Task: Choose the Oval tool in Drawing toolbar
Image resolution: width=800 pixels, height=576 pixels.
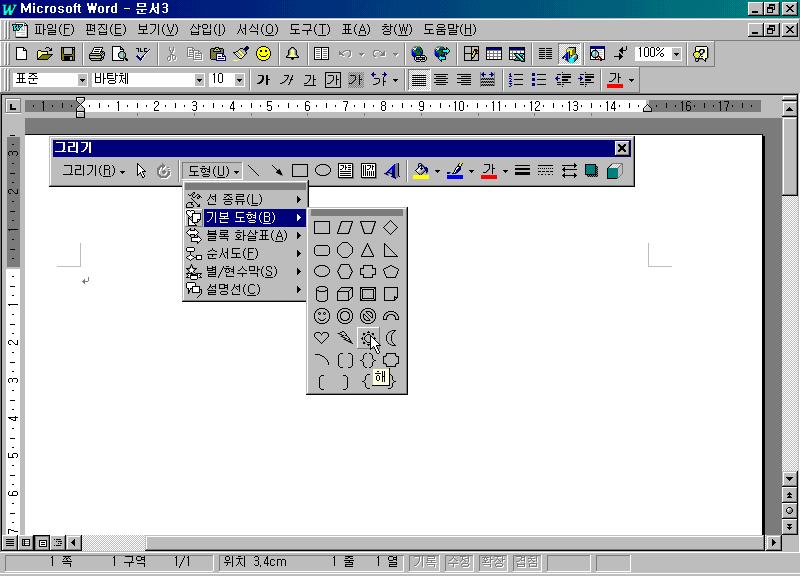Action: (x=322, y=170)
